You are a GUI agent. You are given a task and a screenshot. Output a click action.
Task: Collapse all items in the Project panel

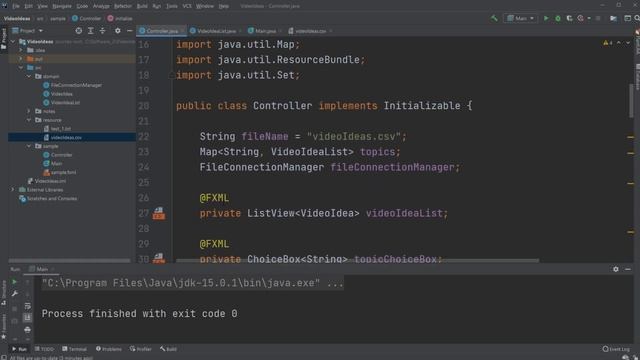pyautogui.click(x=102, y=31)
